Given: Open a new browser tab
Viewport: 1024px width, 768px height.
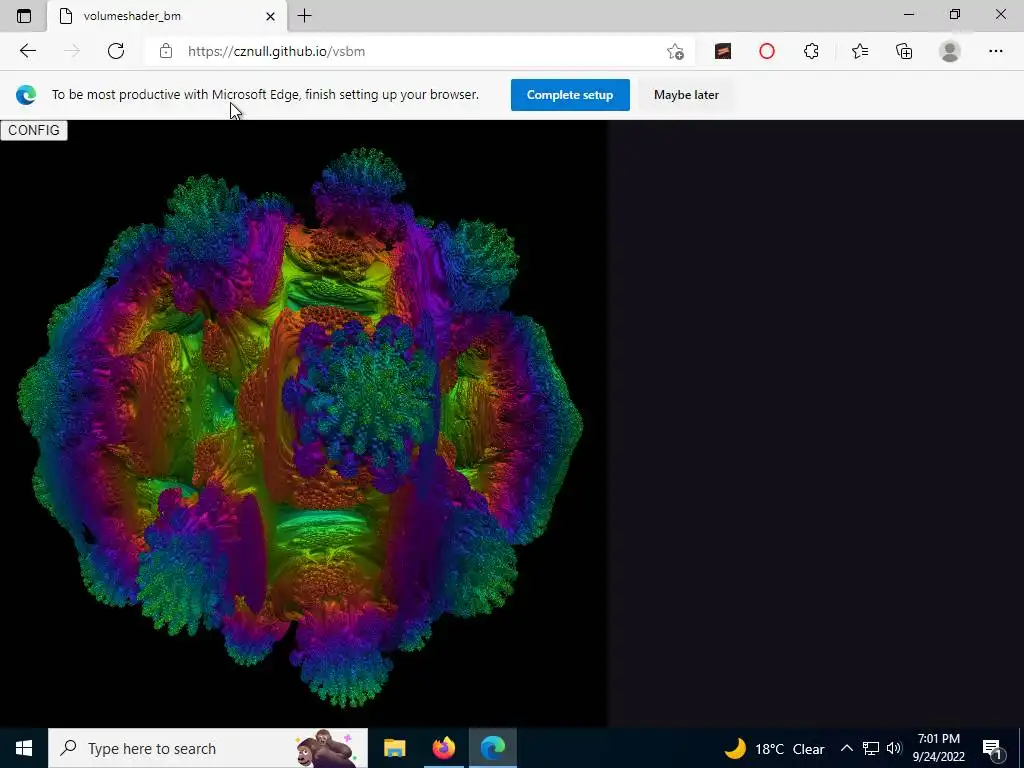Looking at the screenshot, I should pos(304,16).
